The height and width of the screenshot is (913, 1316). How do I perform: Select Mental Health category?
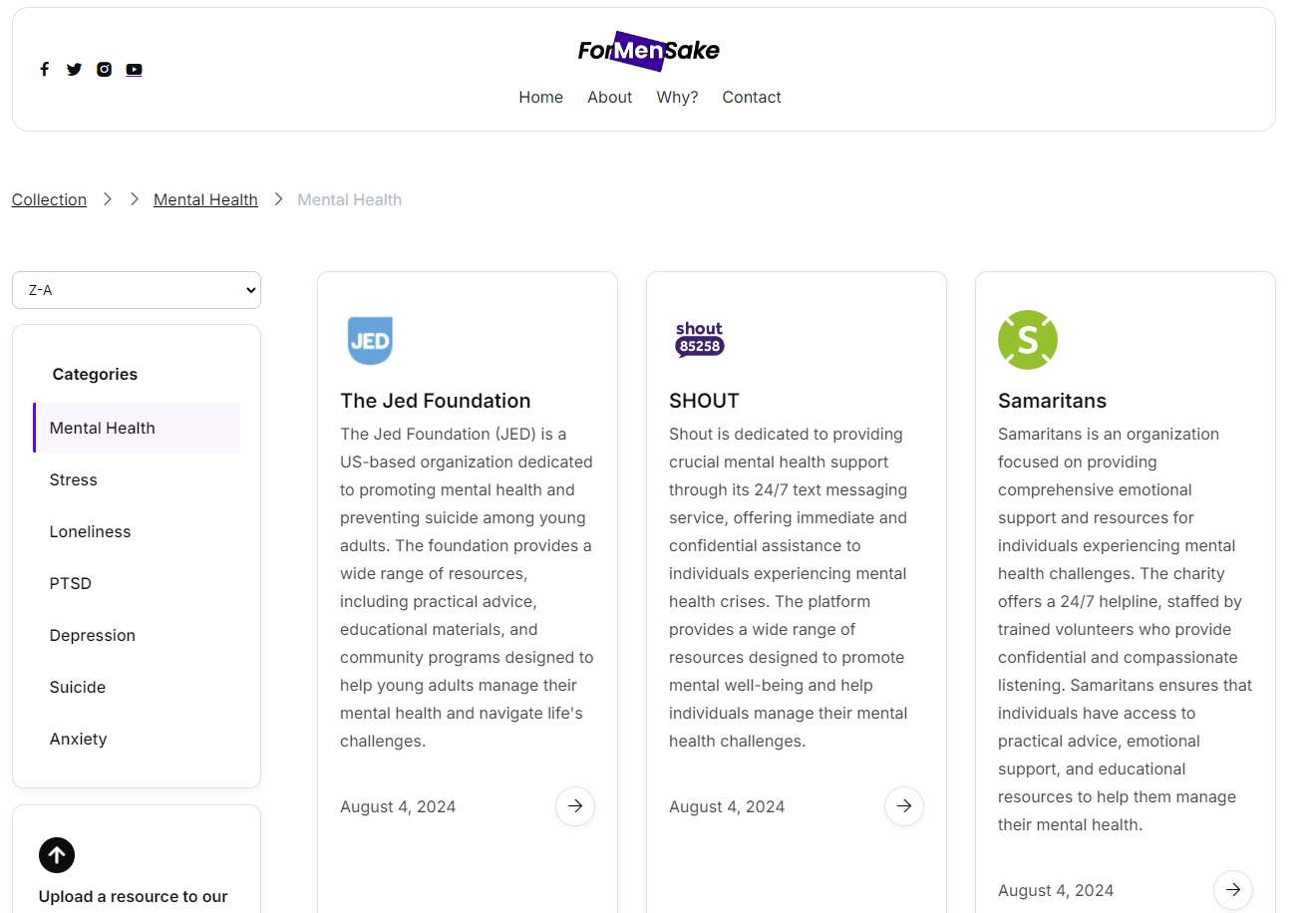137,428
